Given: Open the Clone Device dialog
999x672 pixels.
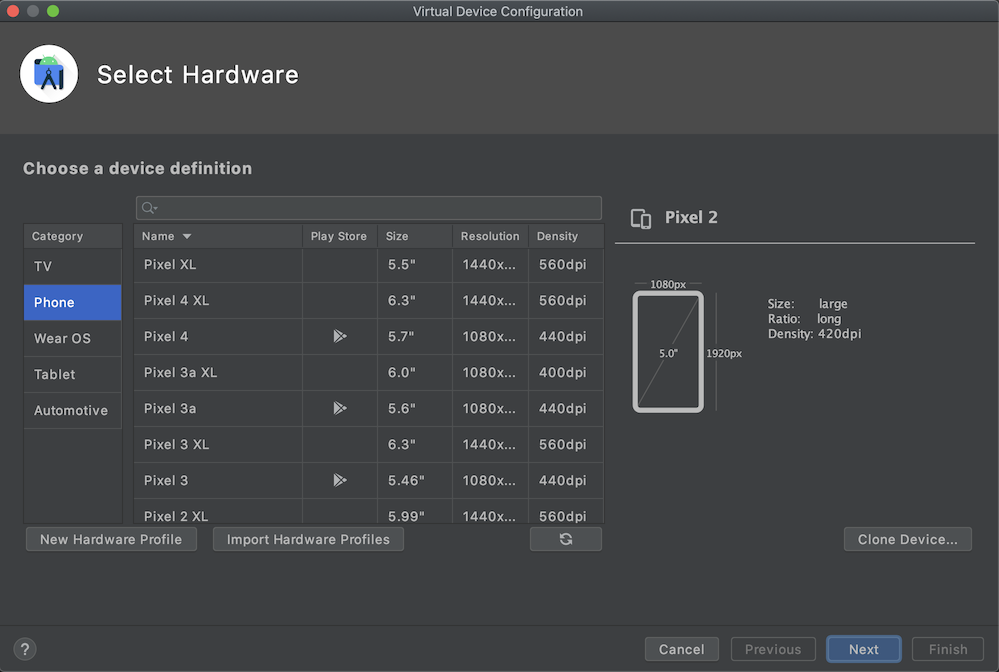Looking at the screenshot, I should [907, 539].
